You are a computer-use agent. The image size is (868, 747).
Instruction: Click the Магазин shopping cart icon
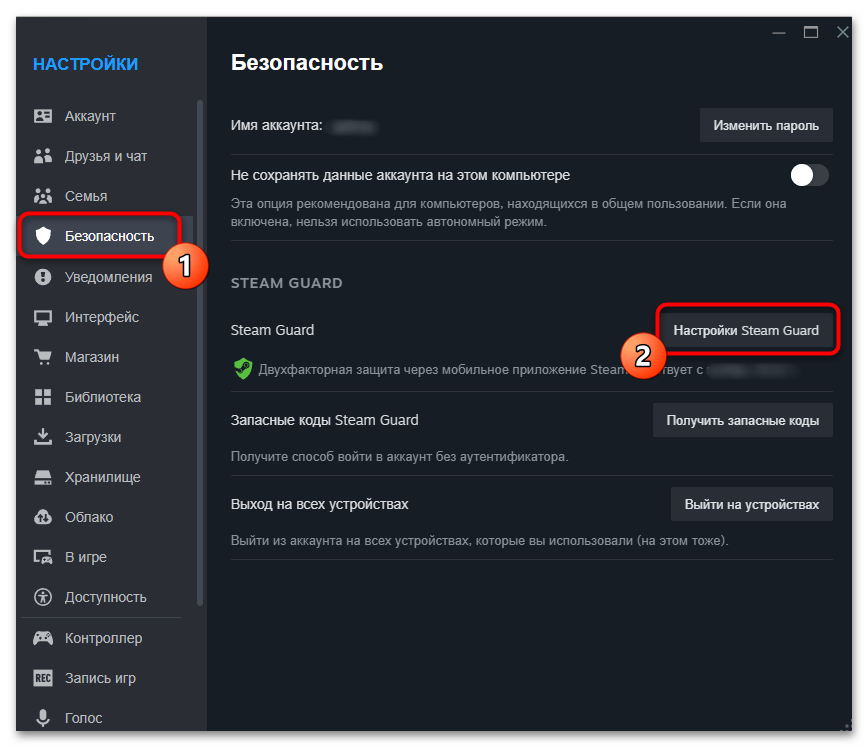coord(43,357)
